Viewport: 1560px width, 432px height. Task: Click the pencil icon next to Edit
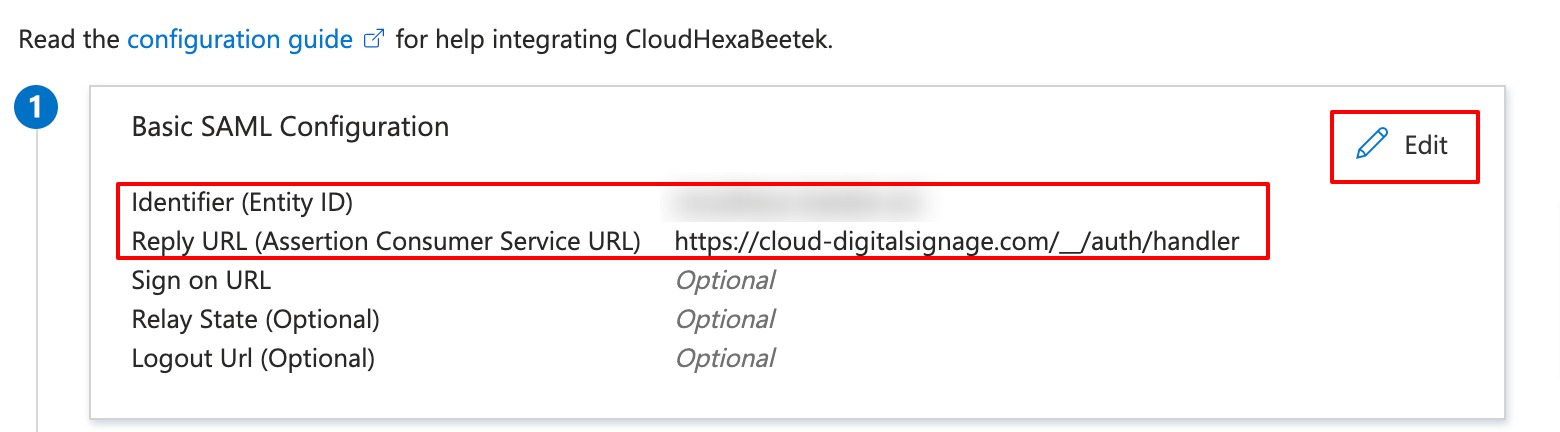tap(1372, 145)
